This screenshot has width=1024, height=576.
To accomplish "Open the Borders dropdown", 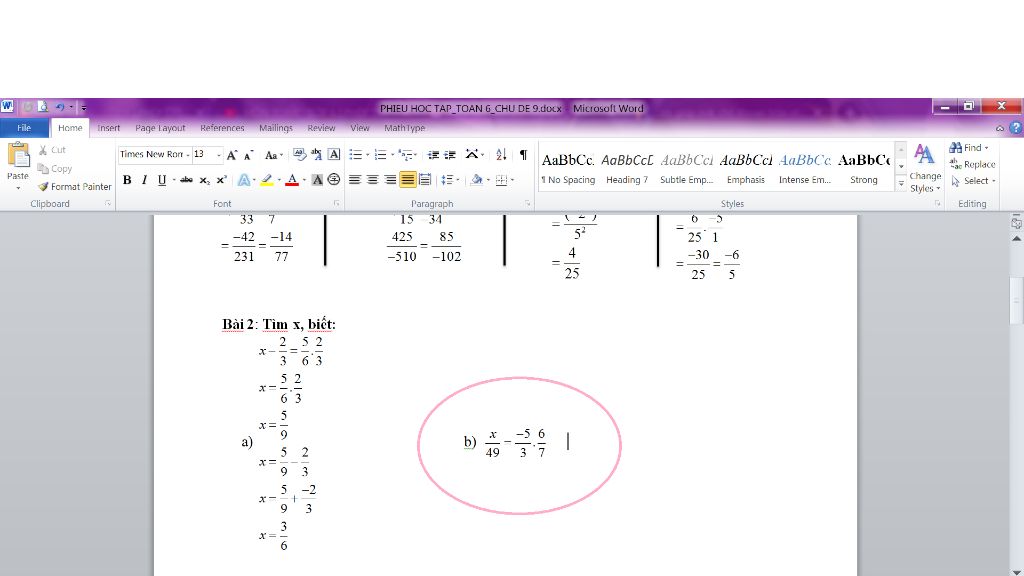I will [513, 180].
